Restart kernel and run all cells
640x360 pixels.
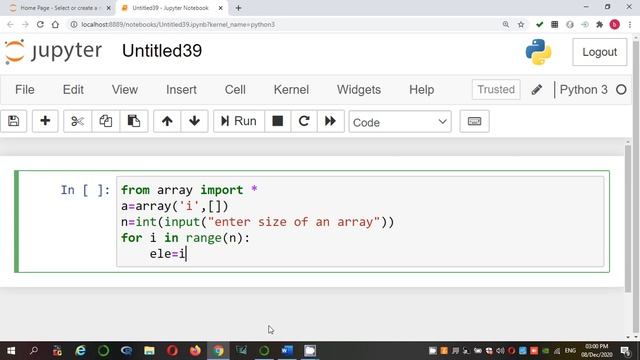pos(330,121)
